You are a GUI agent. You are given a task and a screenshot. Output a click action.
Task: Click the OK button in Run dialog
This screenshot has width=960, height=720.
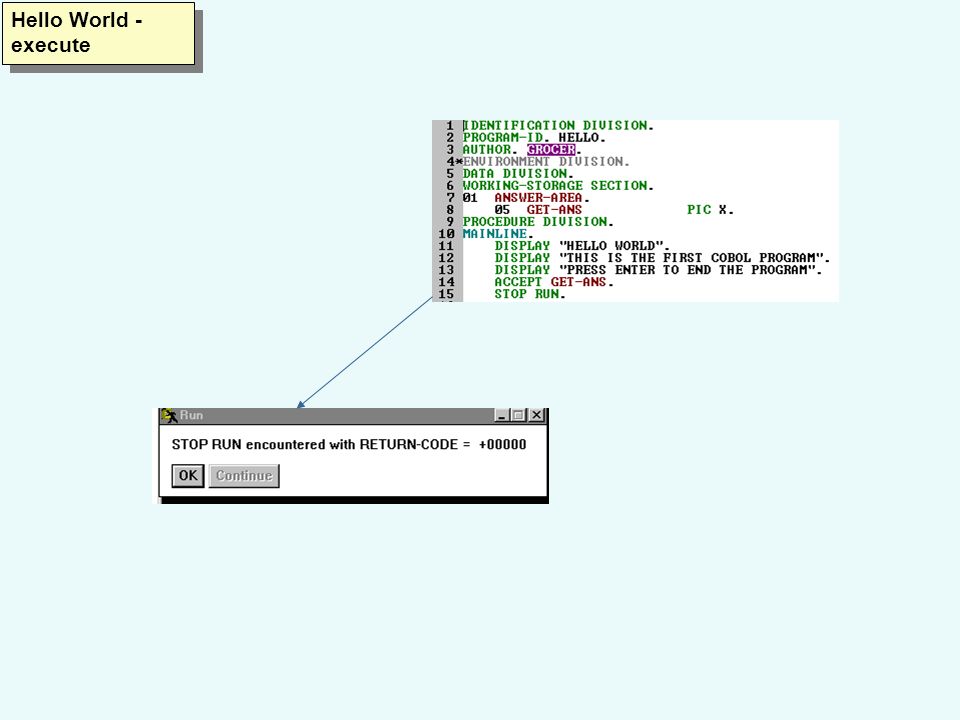pyautogui.click(x=187, y=476)
